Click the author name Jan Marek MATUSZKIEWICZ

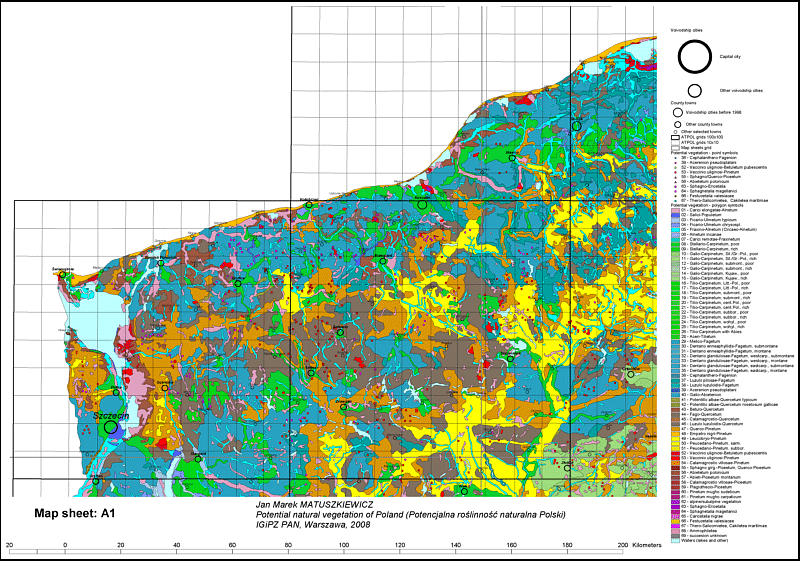tap(314, 505)
